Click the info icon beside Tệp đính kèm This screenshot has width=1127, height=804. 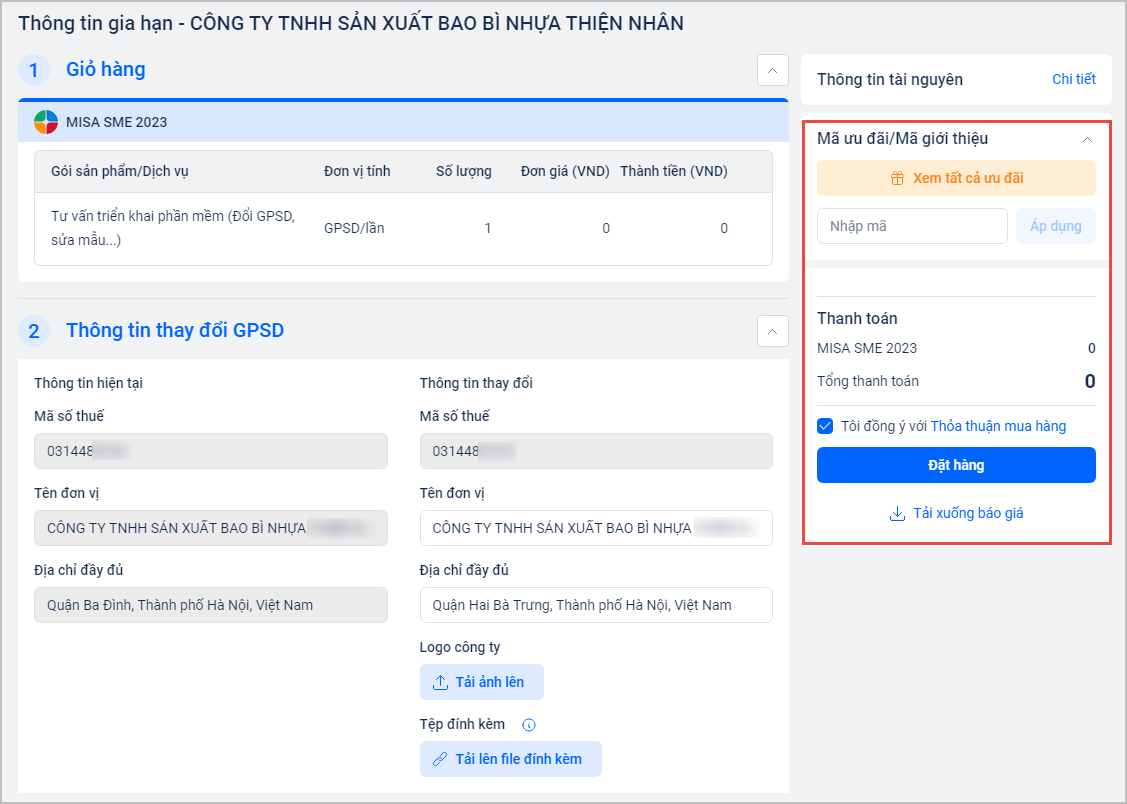pyautogui.click(x=530, y=725)
